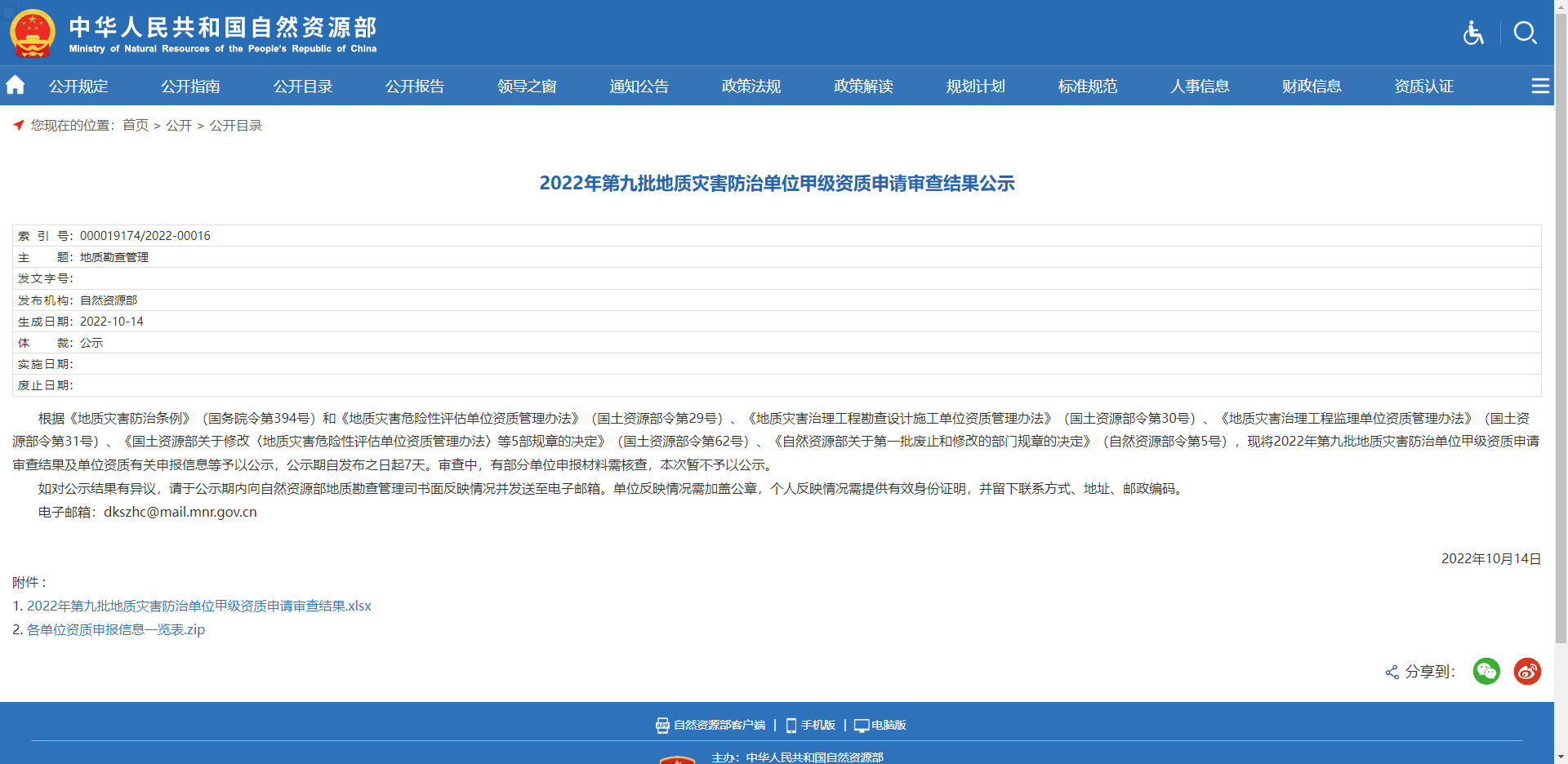Expand the hamburger menu at top right

point(1541,85)
